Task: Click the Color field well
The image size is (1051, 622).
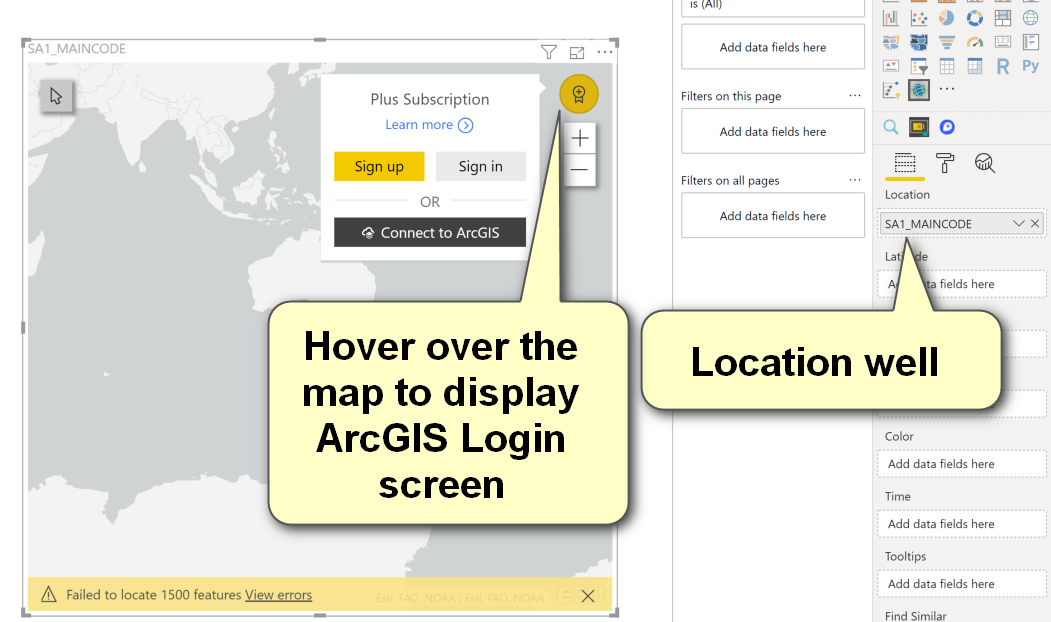Action: (x=962, y=464)
